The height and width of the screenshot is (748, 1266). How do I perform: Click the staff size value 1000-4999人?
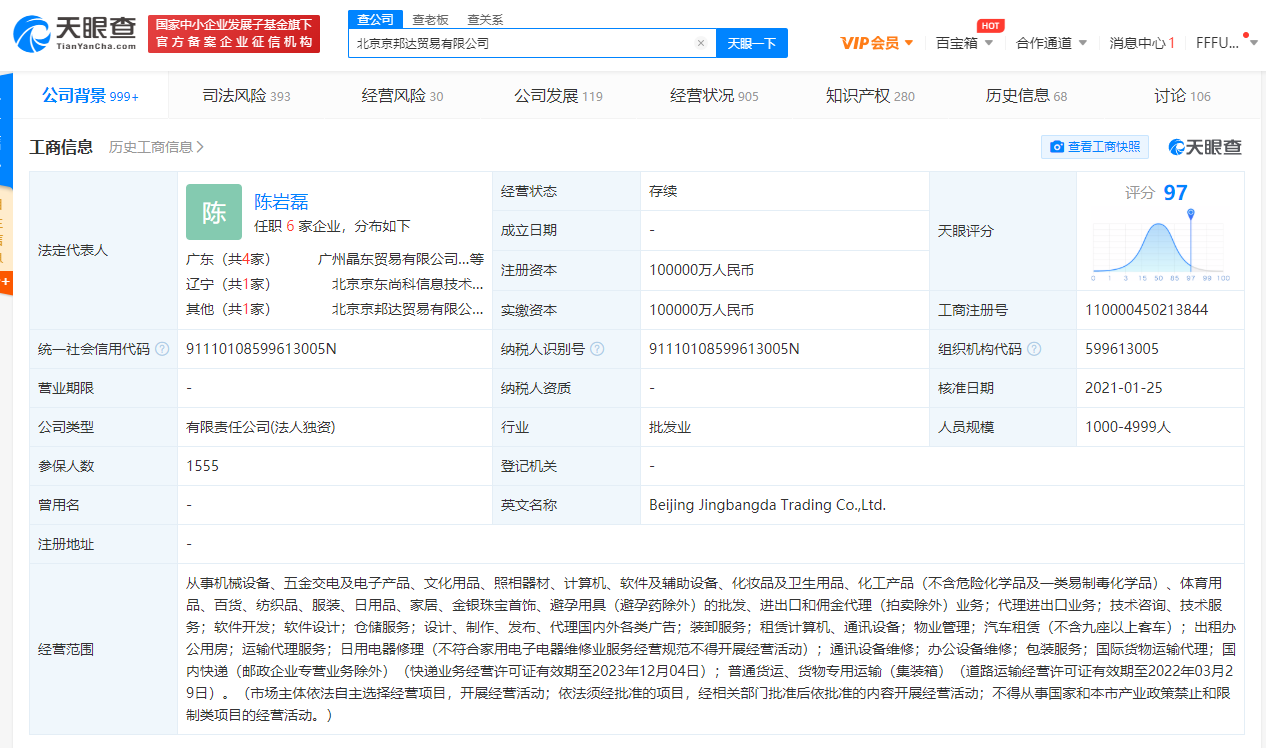(x=1128, y=427)
